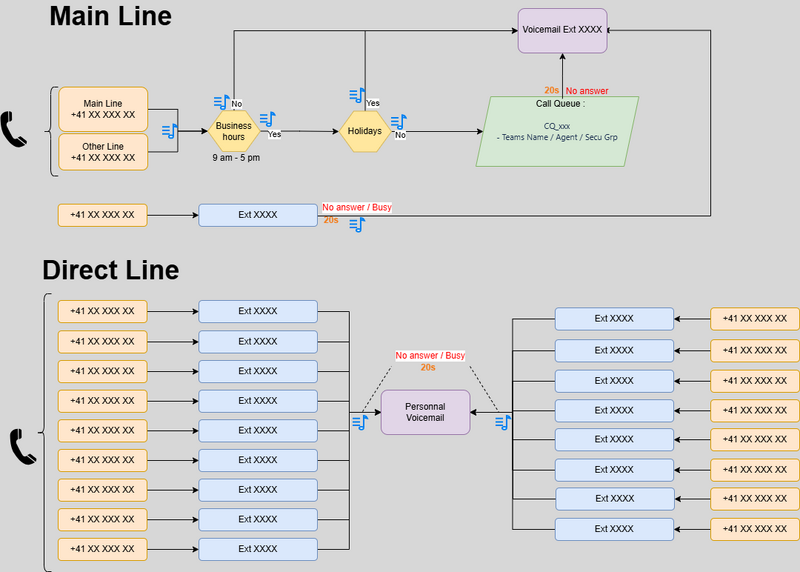The width and height of the screenshot is (800, 572).
Task: Click '- Teams Name / Agent / Secu Grp' text
Action: click(x=557, y=137)
